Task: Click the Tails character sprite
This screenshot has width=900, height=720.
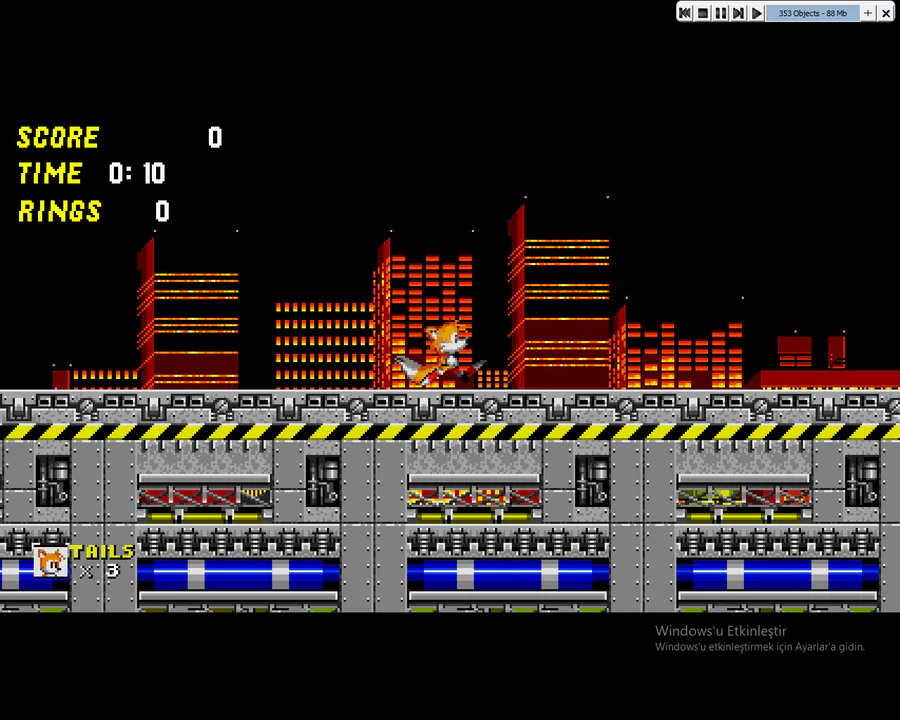Action: click(441, 353)
